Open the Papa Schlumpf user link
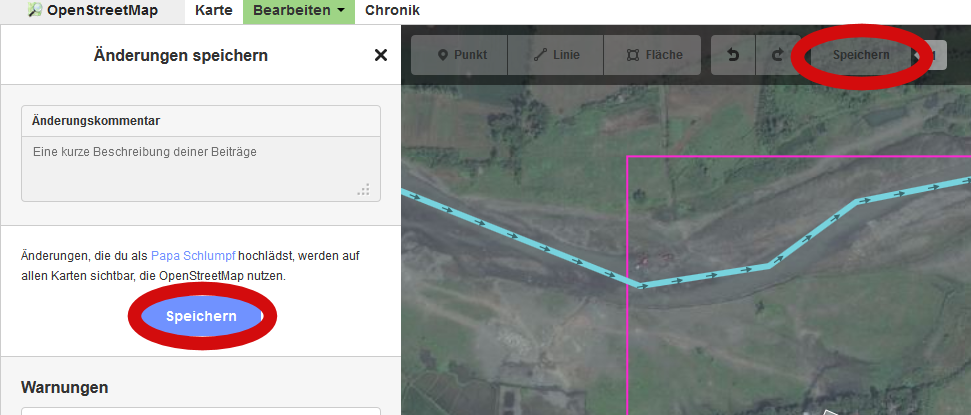This screenshot has width=971, height=415. pos(193,255)
